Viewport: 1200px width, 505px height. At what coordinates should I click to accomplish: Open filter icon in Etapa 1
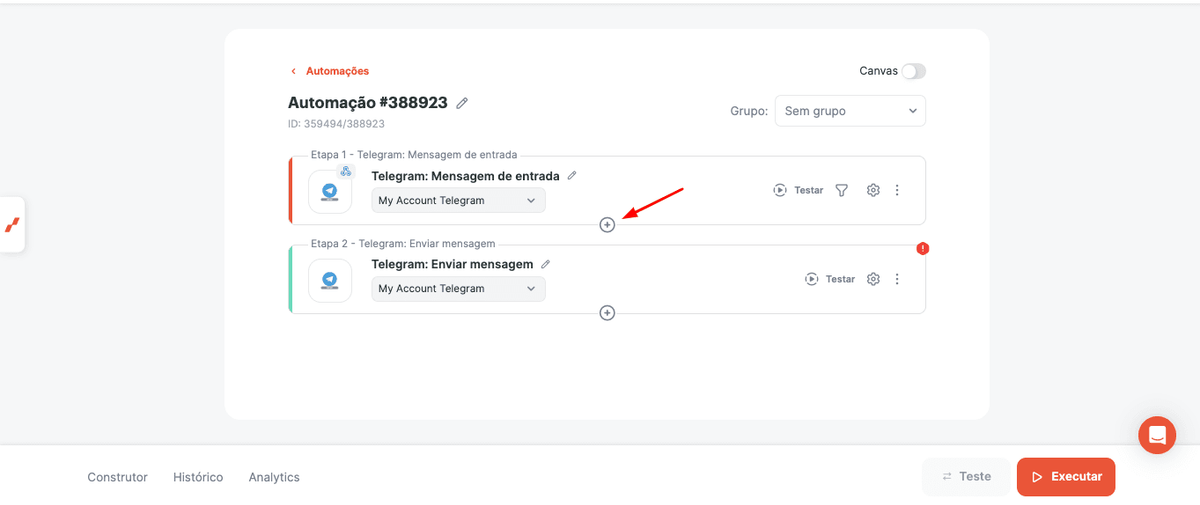point(842,190)
